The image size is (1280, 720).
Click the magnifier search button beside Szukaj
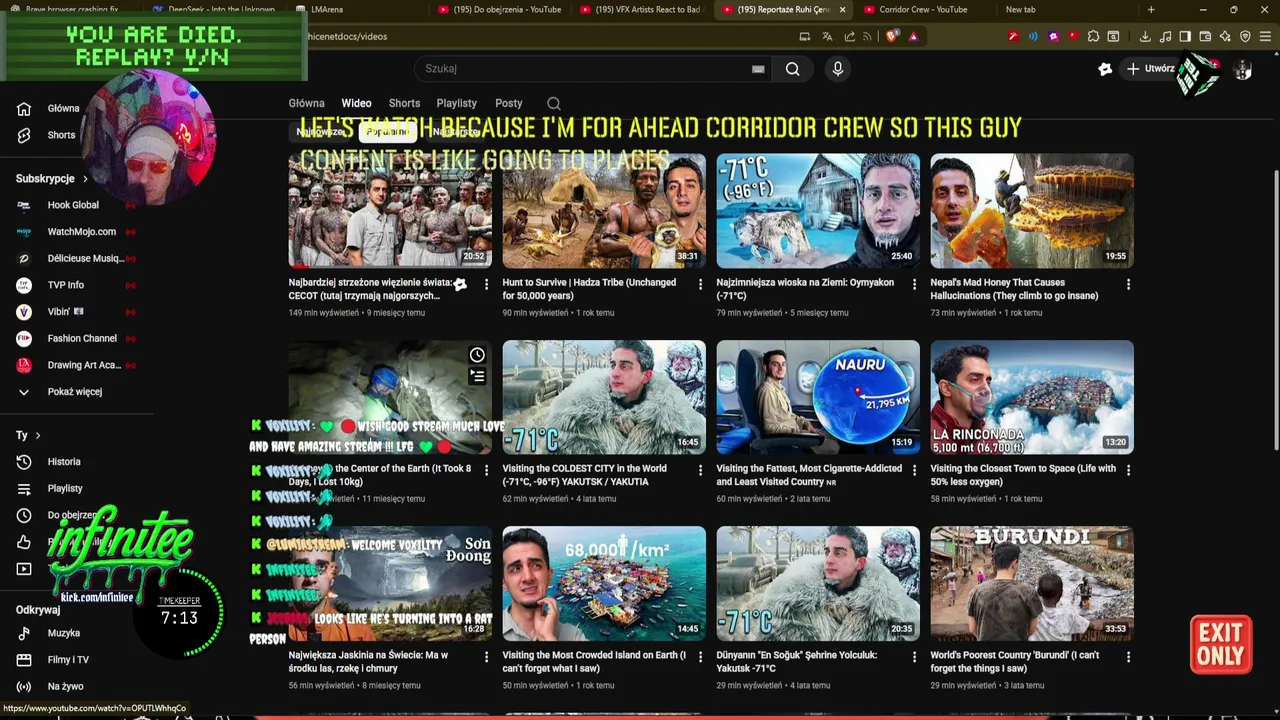pos(792,69)
